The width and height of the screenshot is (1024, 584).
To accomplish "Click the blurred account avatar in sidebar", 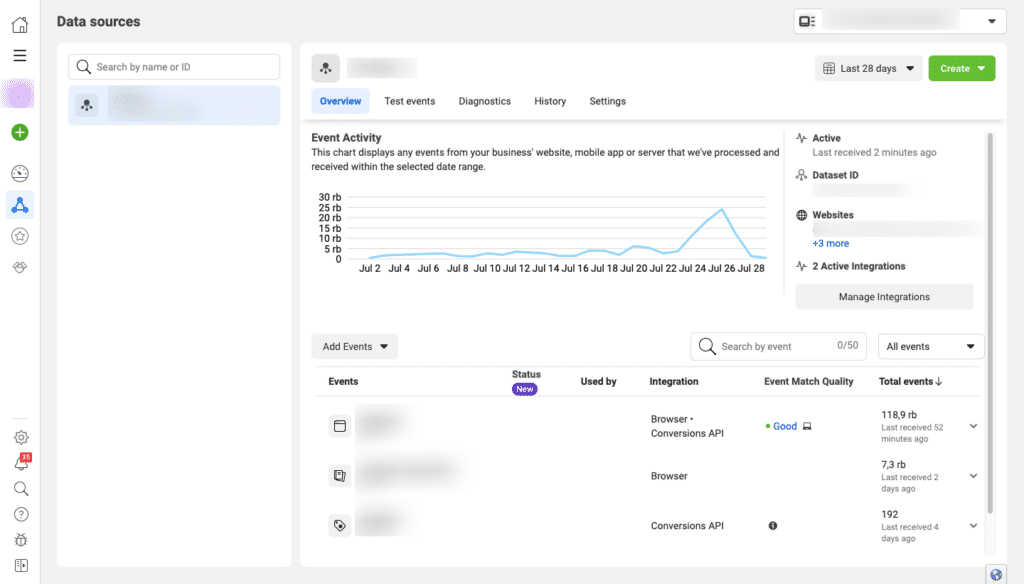I will [x=18, y=94].
